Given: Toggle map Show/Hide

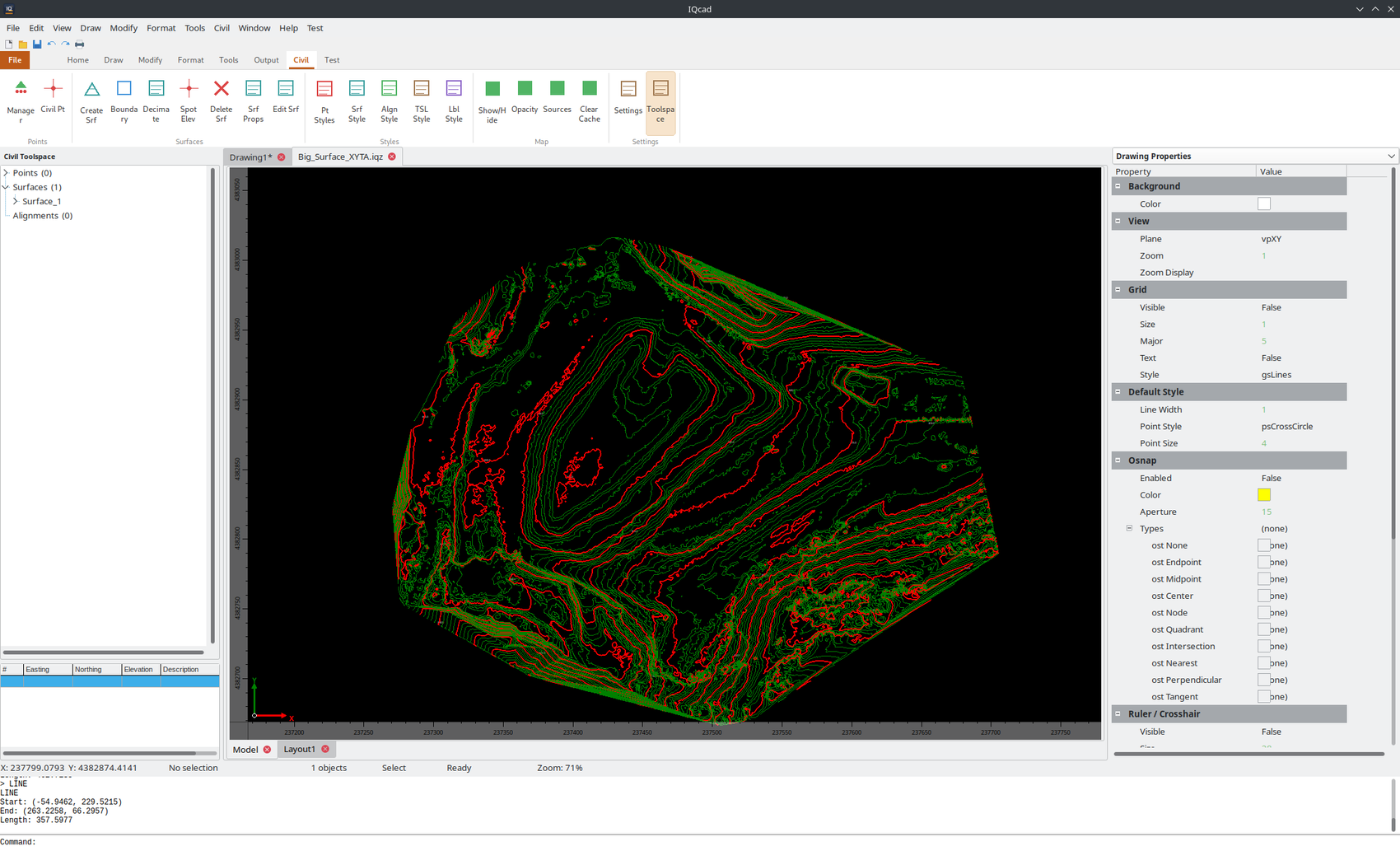Looking at the screenshot, I should (492, 101).
